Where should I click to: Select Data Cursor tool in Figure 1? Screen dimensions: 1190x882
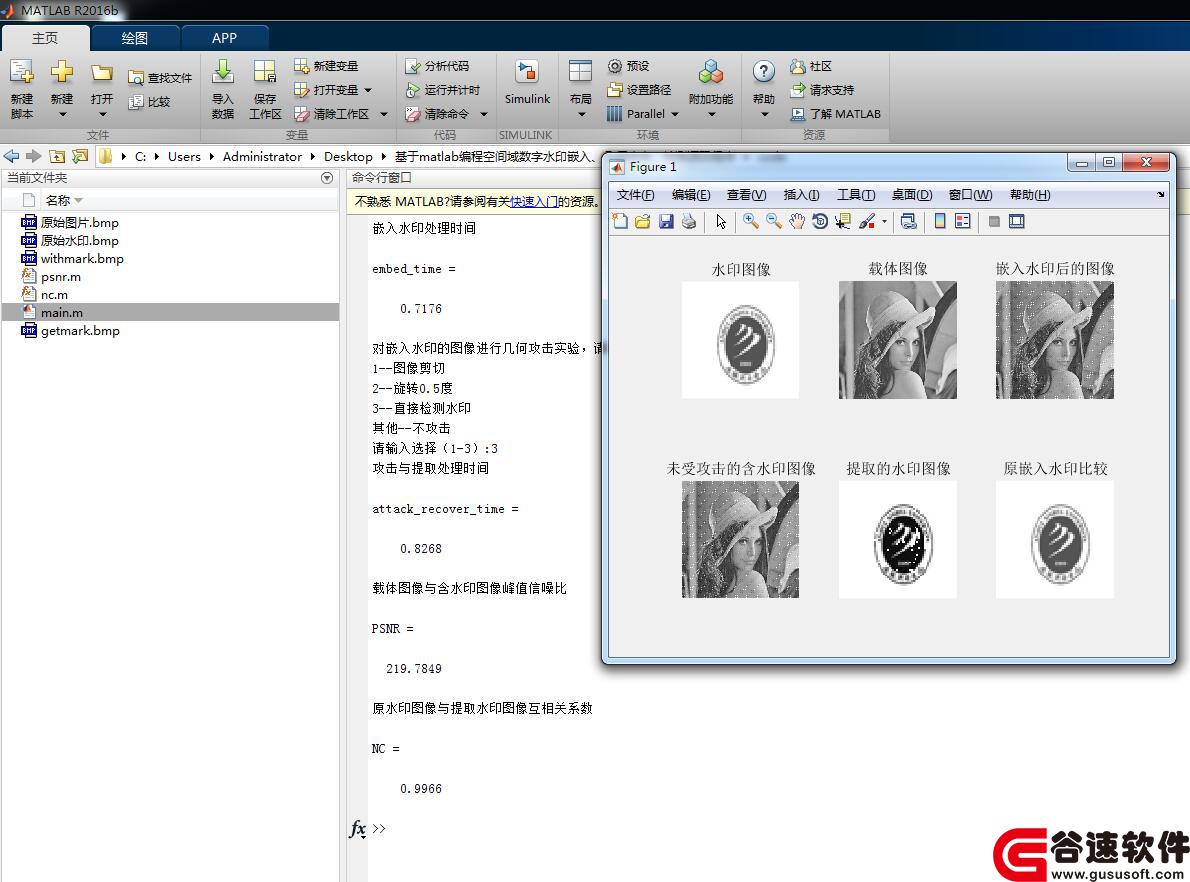(842, 221)
